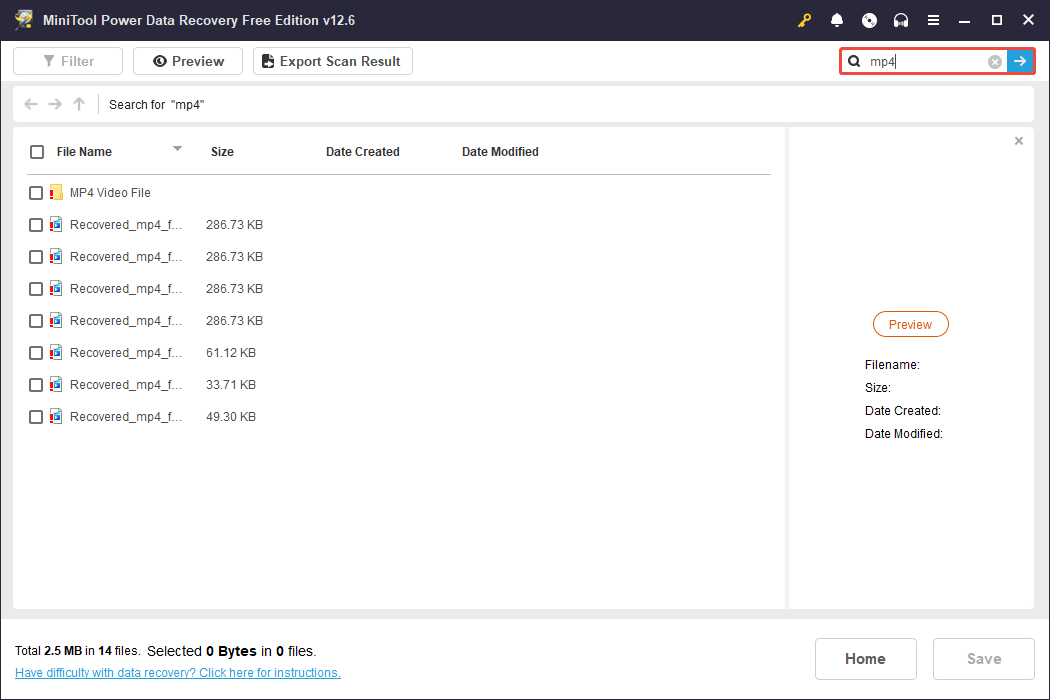Check the first 286.73 KB file checkbox
1050x700 pixels.
coord(36,225)
